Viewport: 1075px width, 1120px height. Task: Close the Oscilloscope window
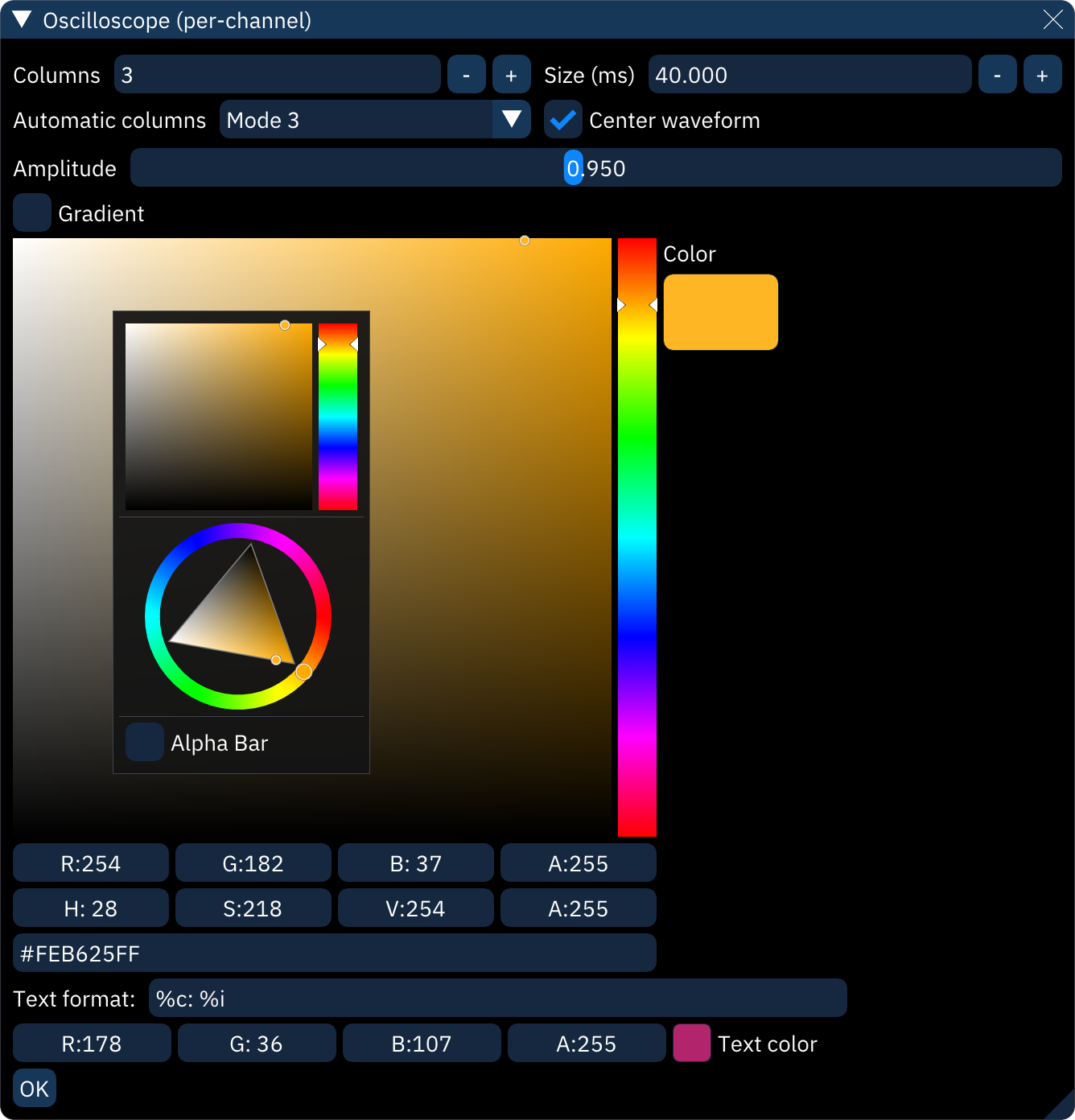1052,19
